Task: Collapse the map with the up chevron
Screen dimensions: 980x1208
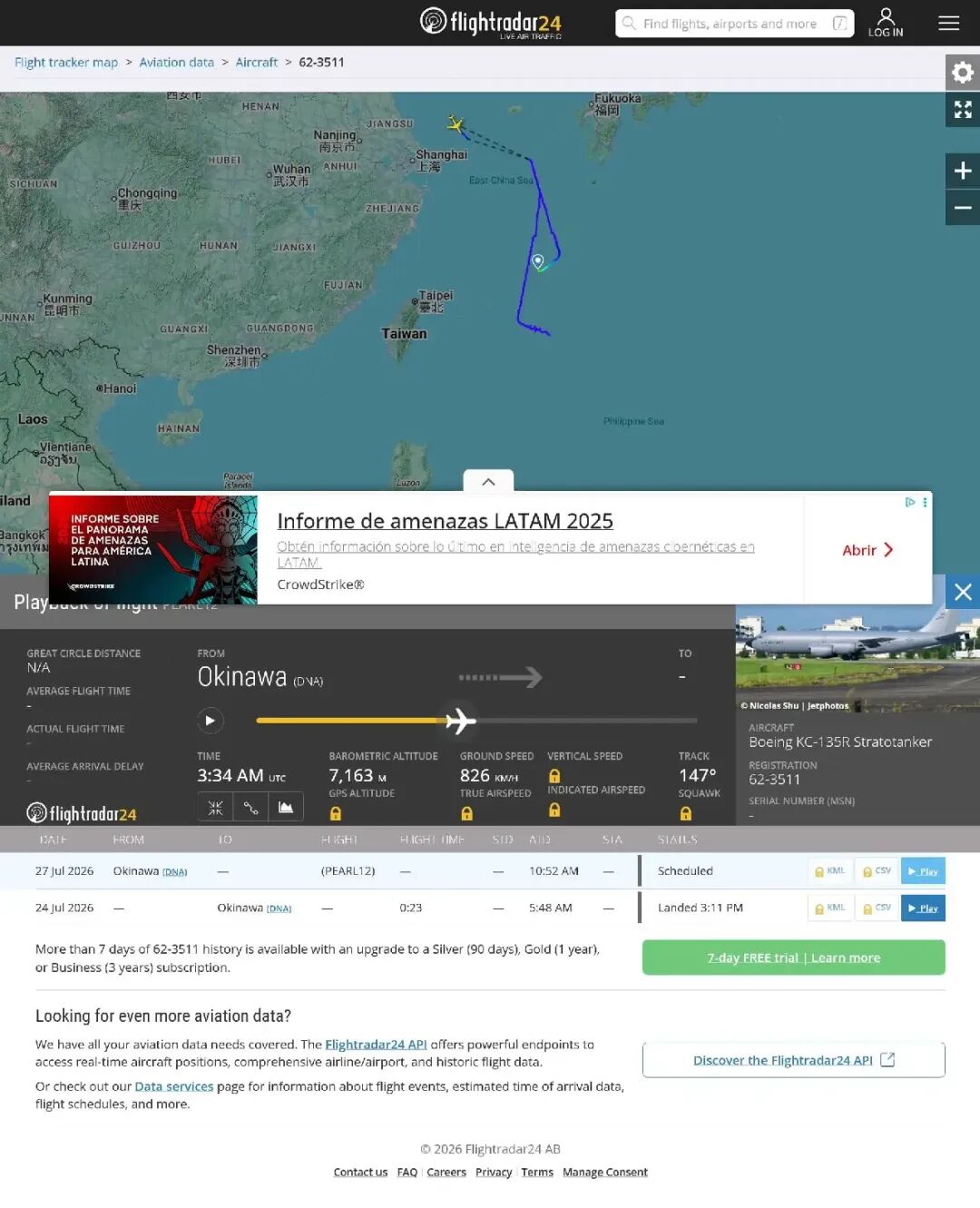Action: (488, 481)
